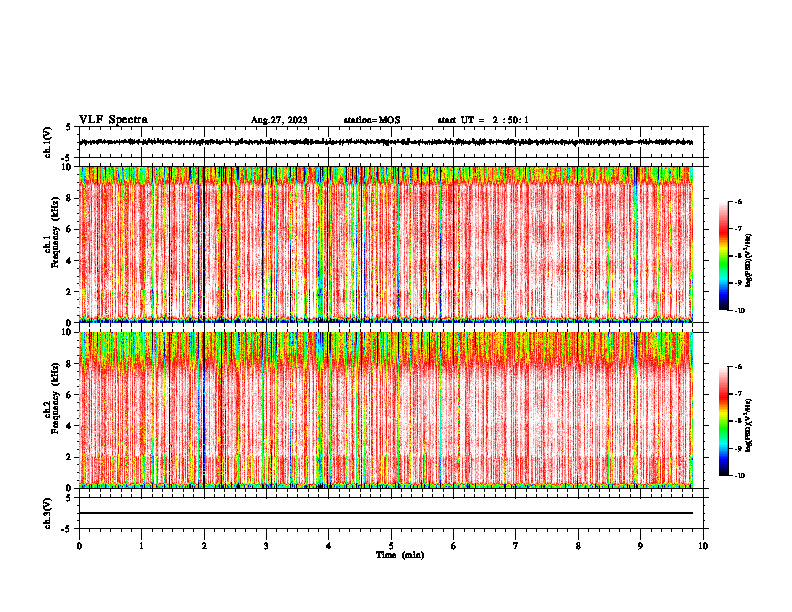The width and height of the screenshot is (792, 612).
Task: Click time axis tick label "1"
Action: tap(141, 546)
